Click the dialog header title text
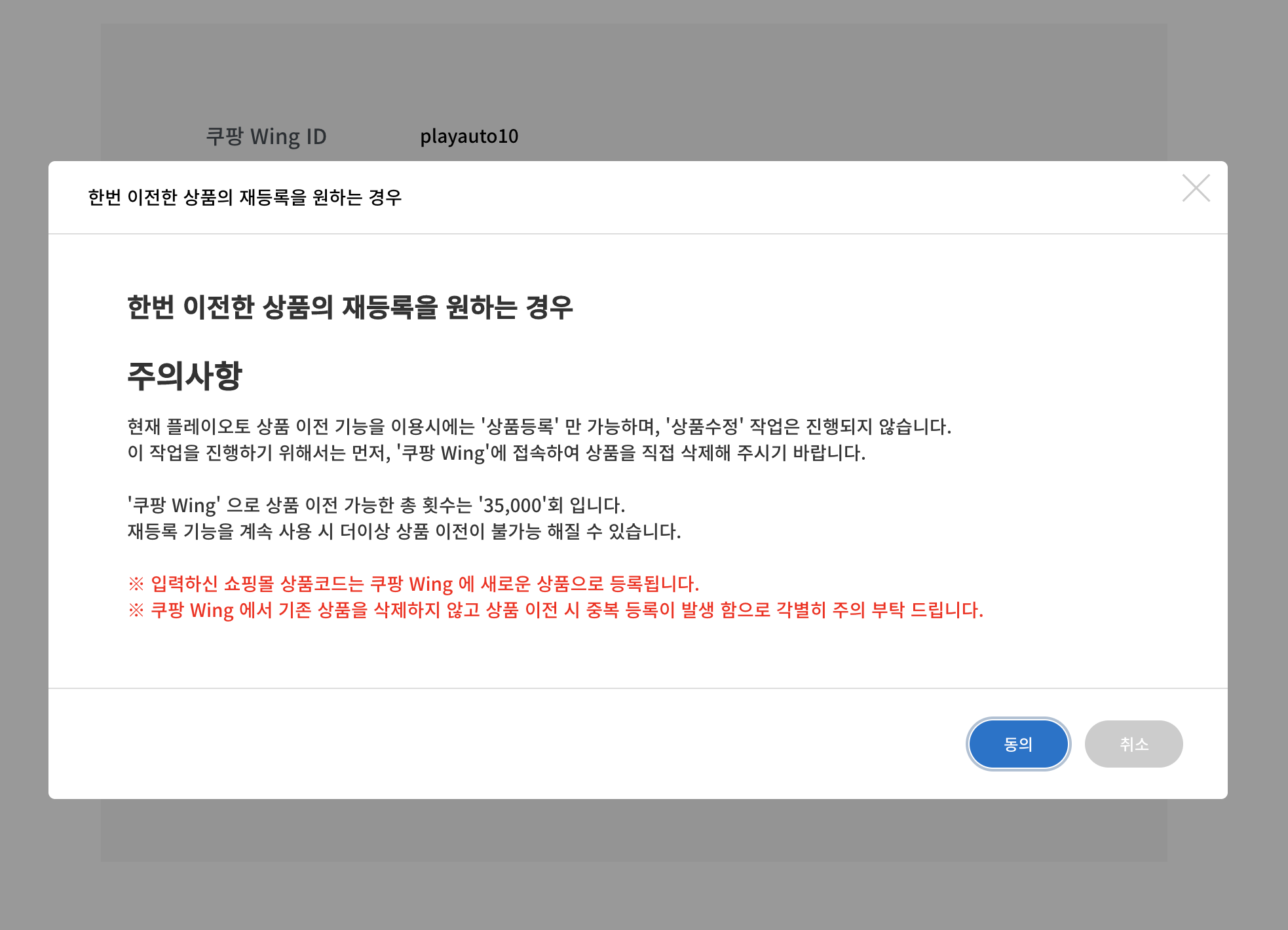1288x930 pixels. pyautogui.click(x=244, y=197)
